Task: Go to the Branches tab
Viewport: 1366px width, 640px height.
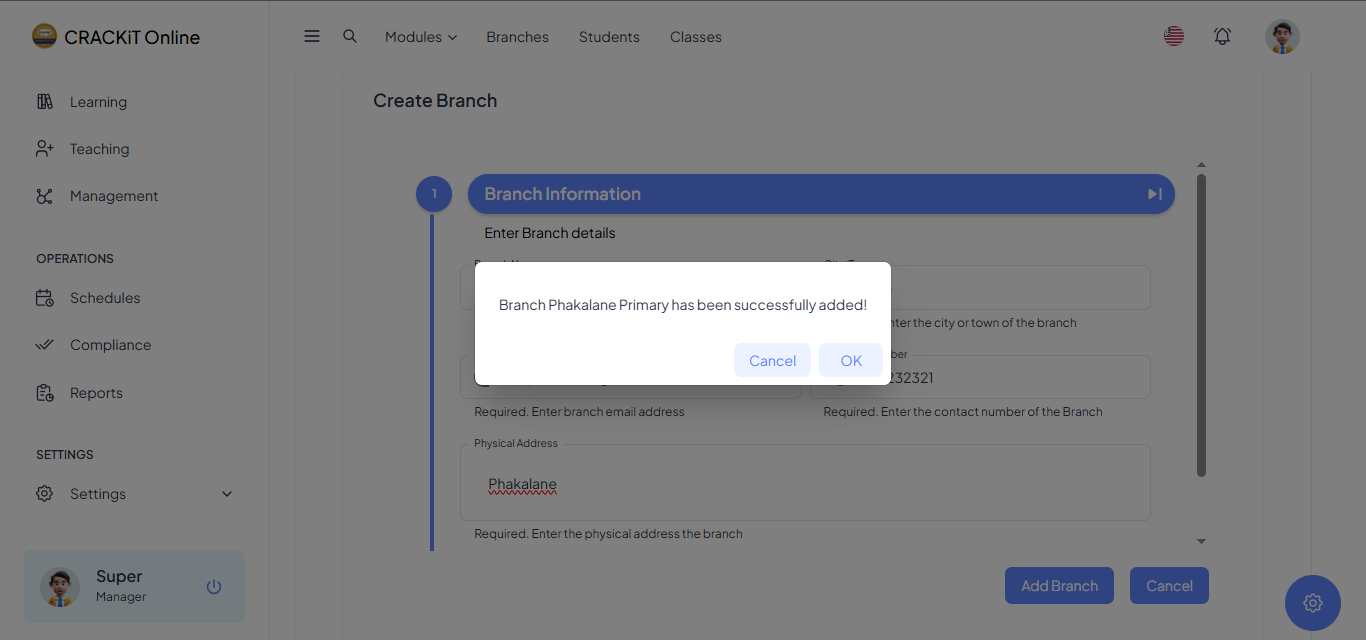Action: [517, 37]
